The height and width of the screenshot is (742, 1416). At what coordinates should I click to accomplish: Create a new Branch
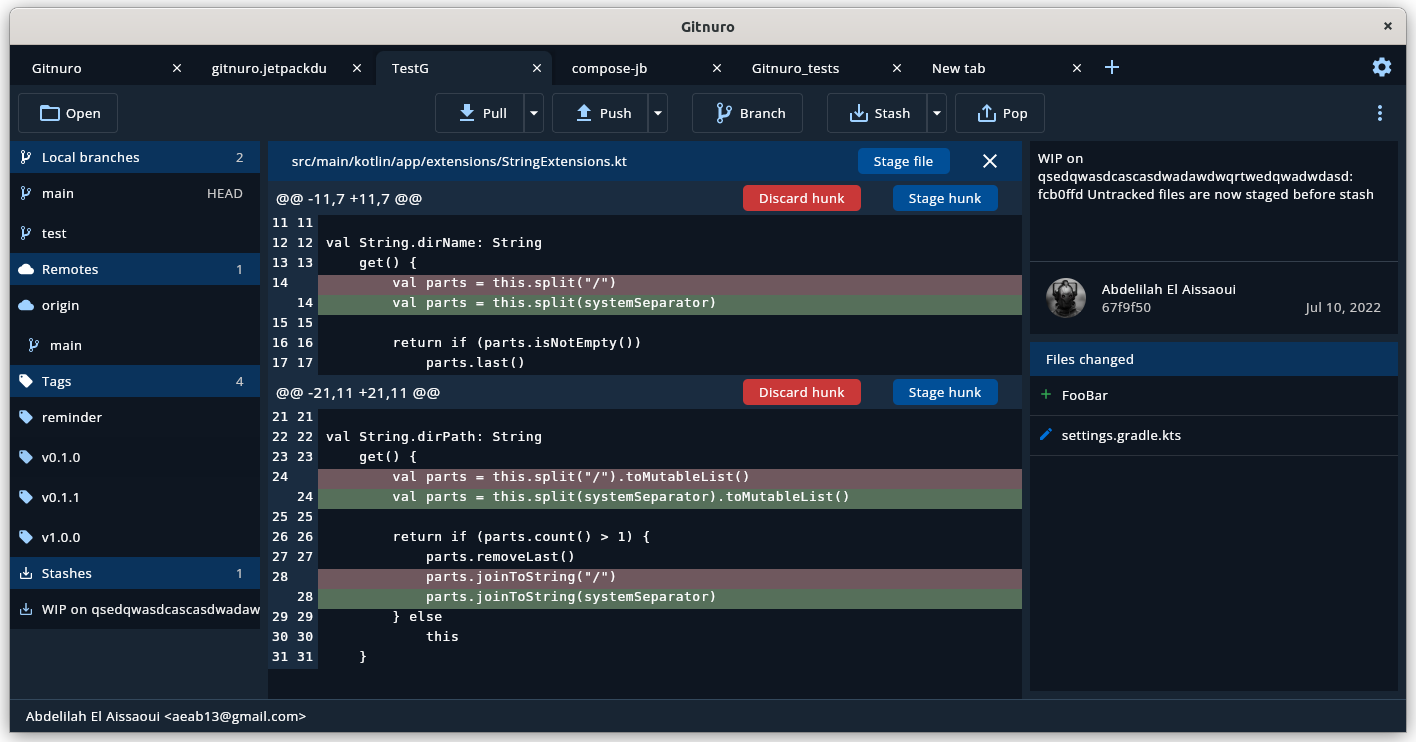click(x=747, y=113)
